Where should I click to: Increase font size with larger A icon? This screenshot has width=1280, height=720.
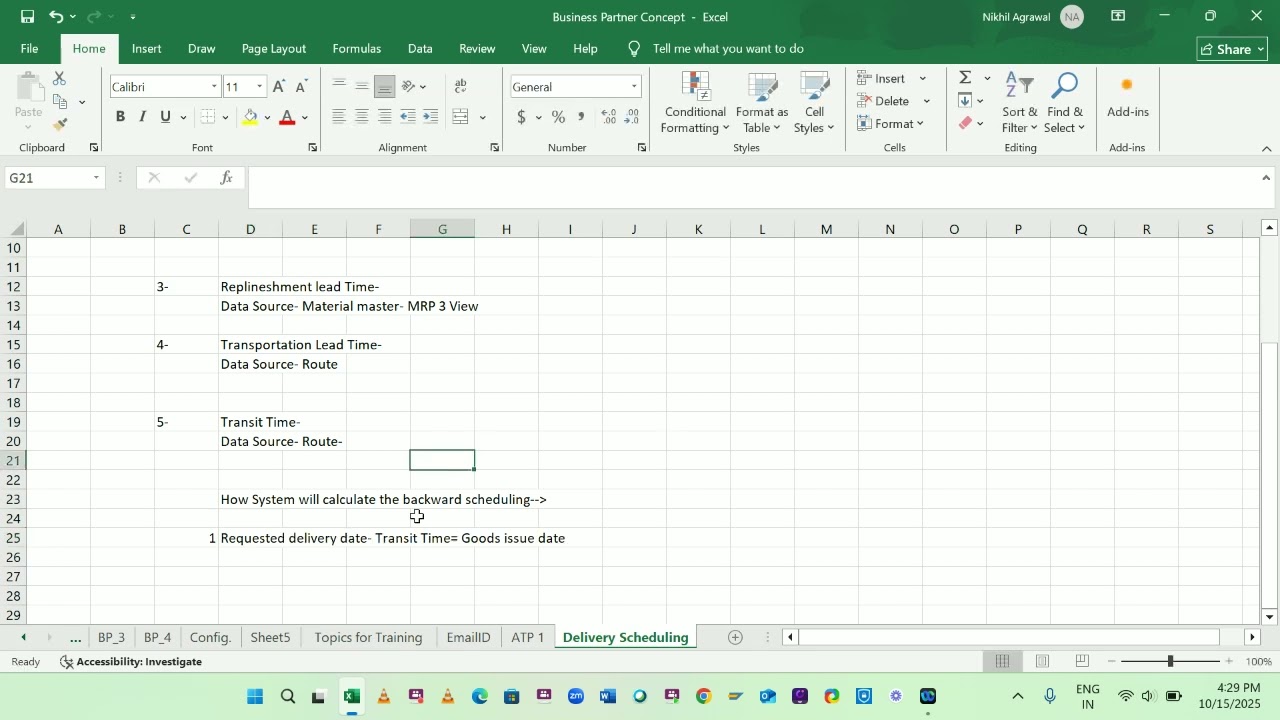coord(279,87)
